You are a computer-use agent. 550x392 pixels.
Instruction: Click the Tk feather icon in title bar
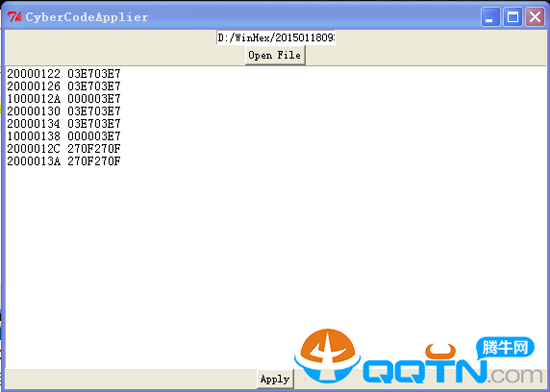[x=14, y=17]
